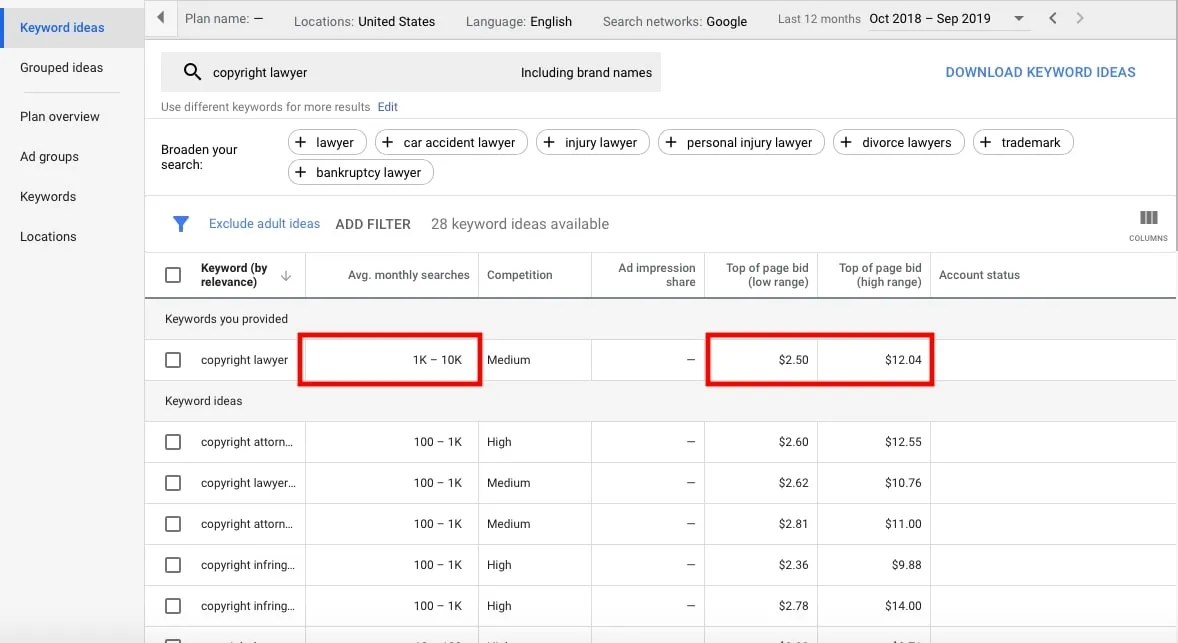Add the 'car accident lawyer' suggestion chip

(449, 142)
